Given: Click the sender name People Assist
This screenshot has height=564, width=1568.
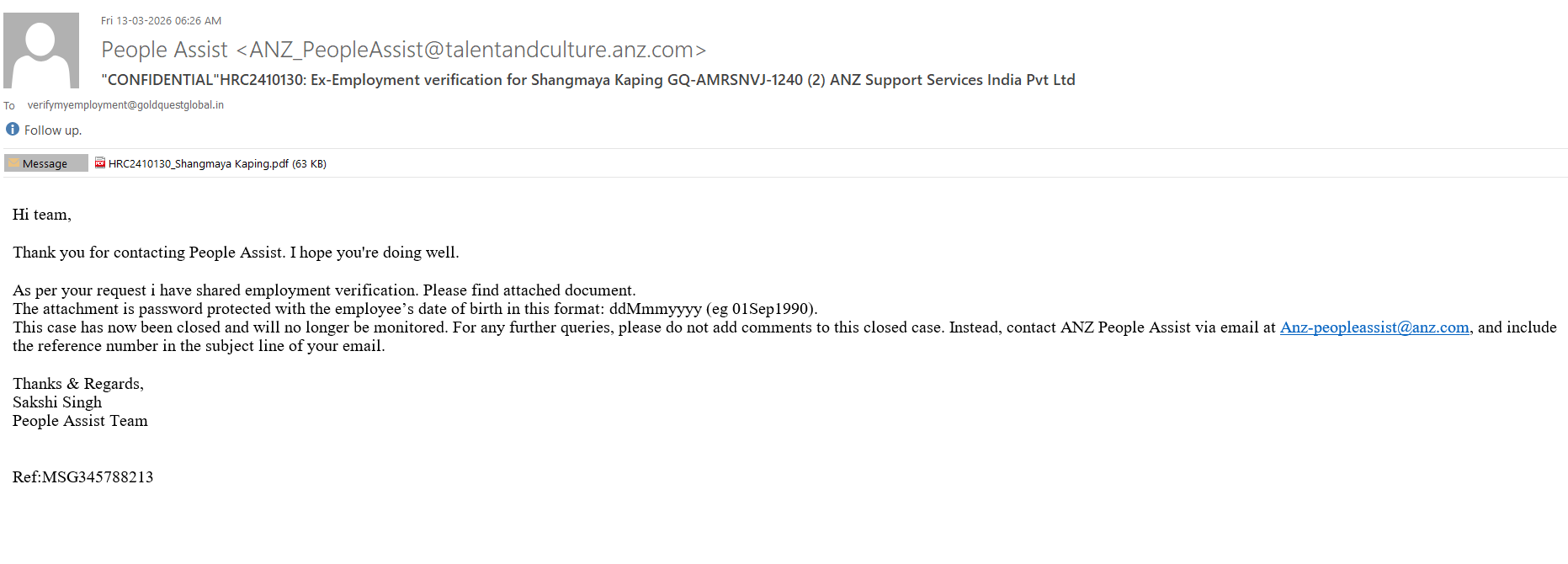Looking at the screenshot, I should (164, 50).
